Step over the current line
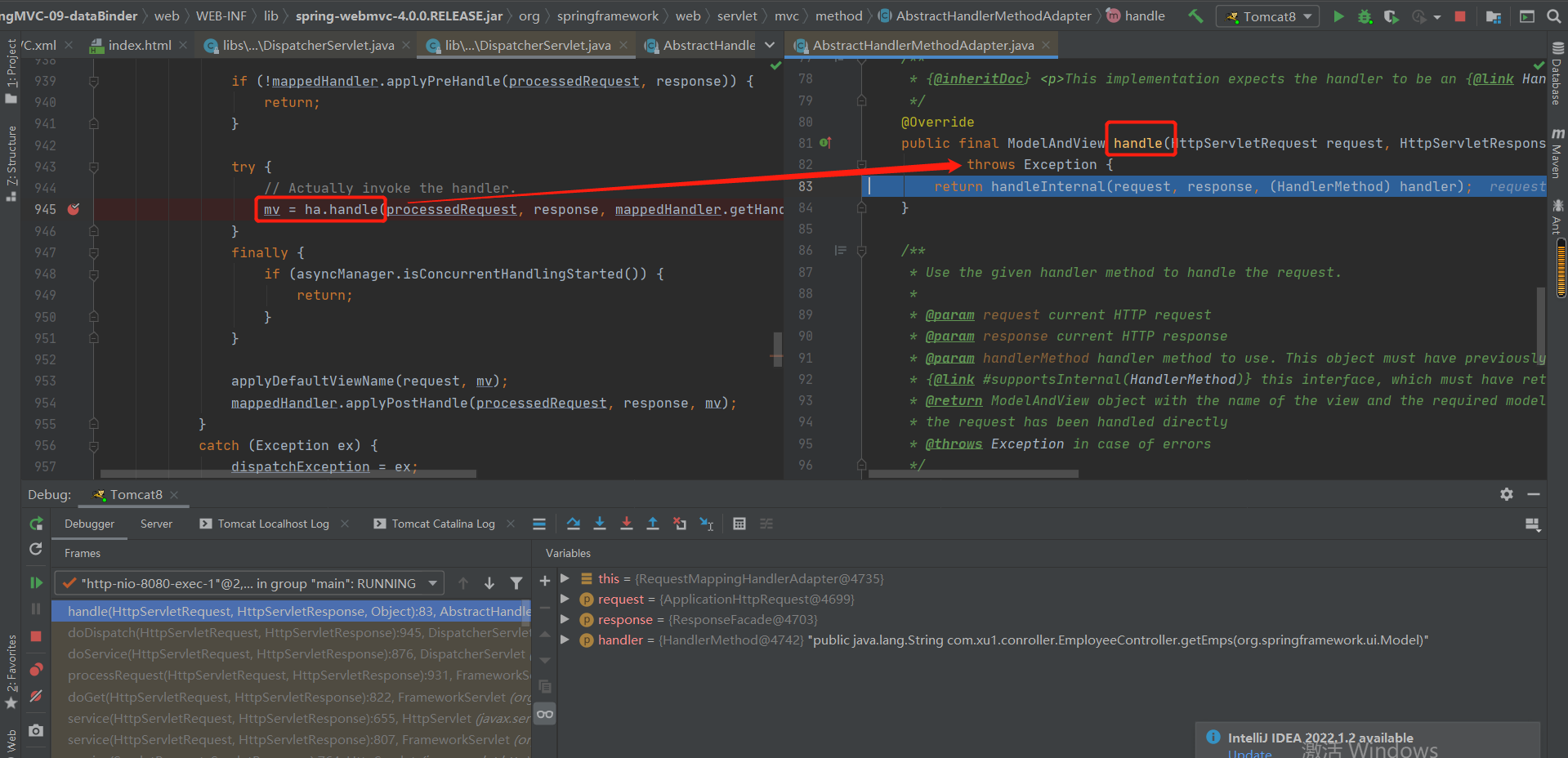 coord(574,524)
